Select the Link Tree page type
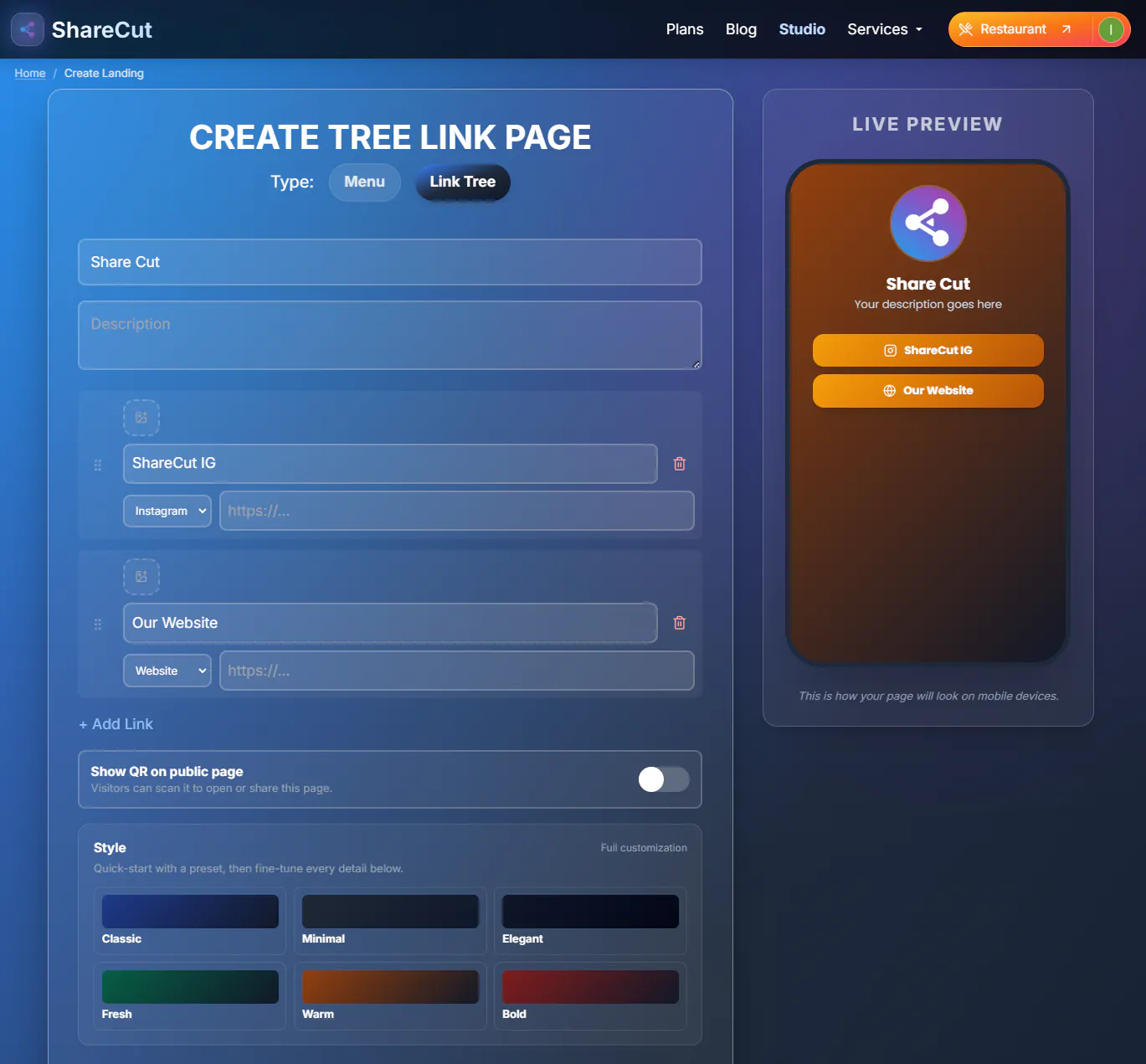The image size is (1146, 1064). point(463,182)
